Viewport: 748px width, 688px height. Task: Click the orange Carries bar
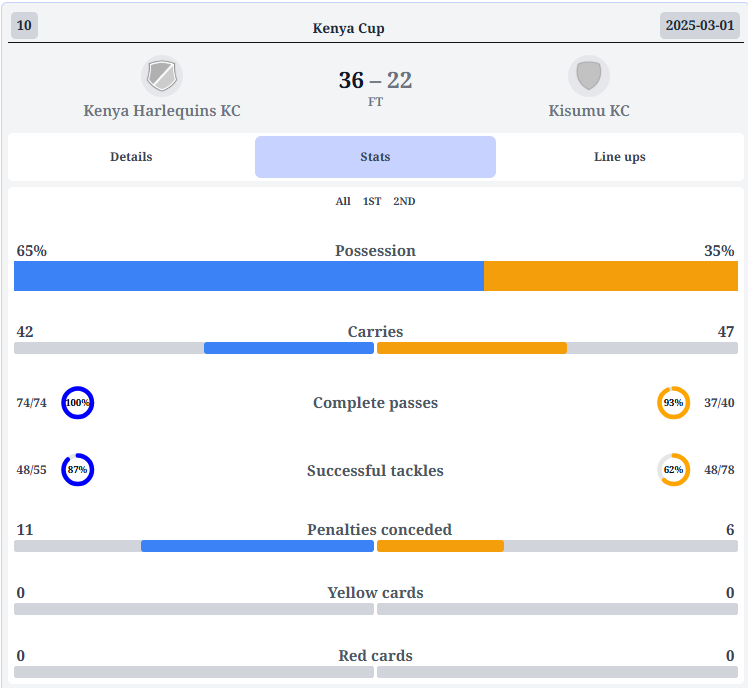pyautogui.click(x=472, y=348)
